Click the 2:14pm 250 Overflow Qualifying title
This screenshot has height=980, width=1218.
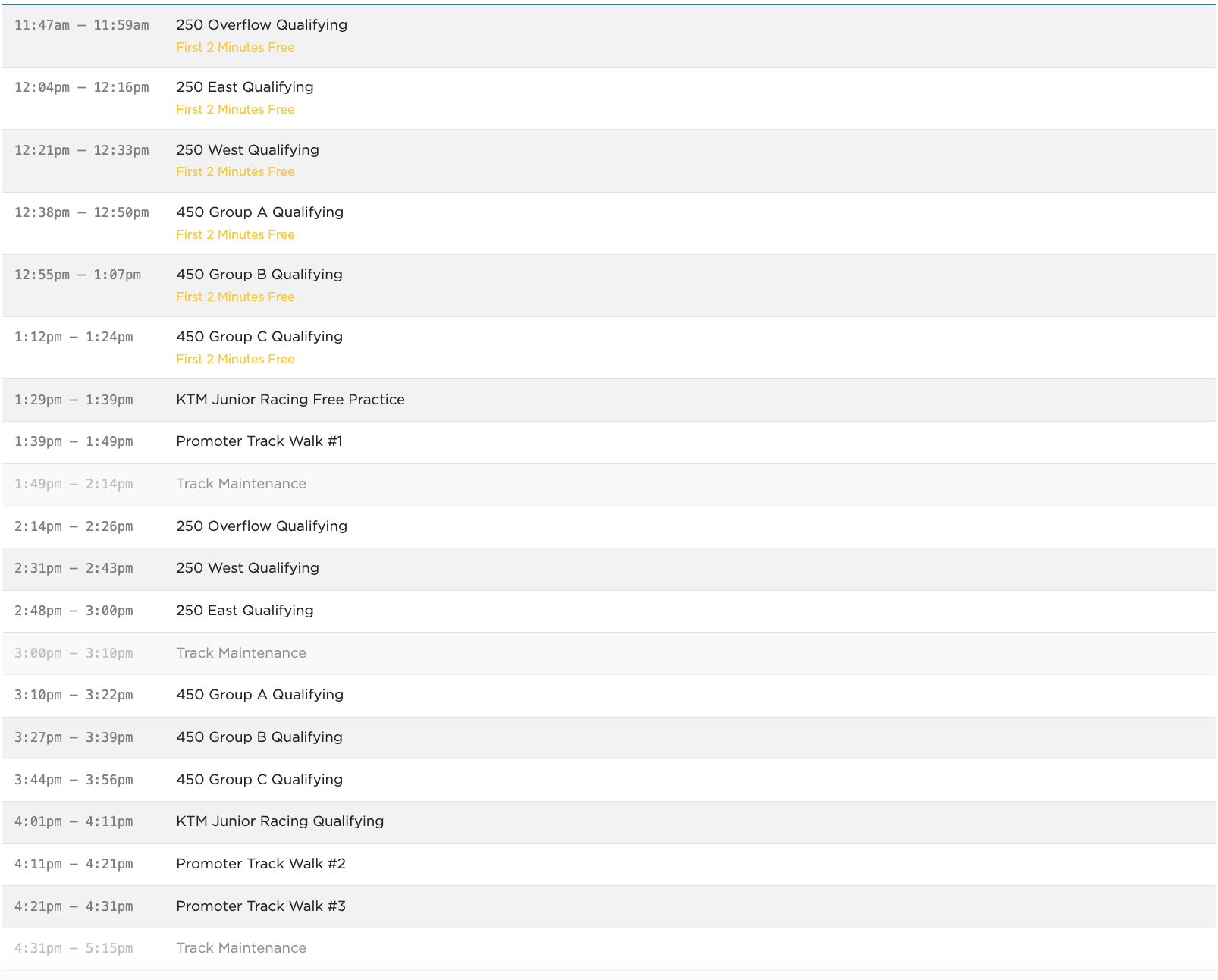point(261,526)
